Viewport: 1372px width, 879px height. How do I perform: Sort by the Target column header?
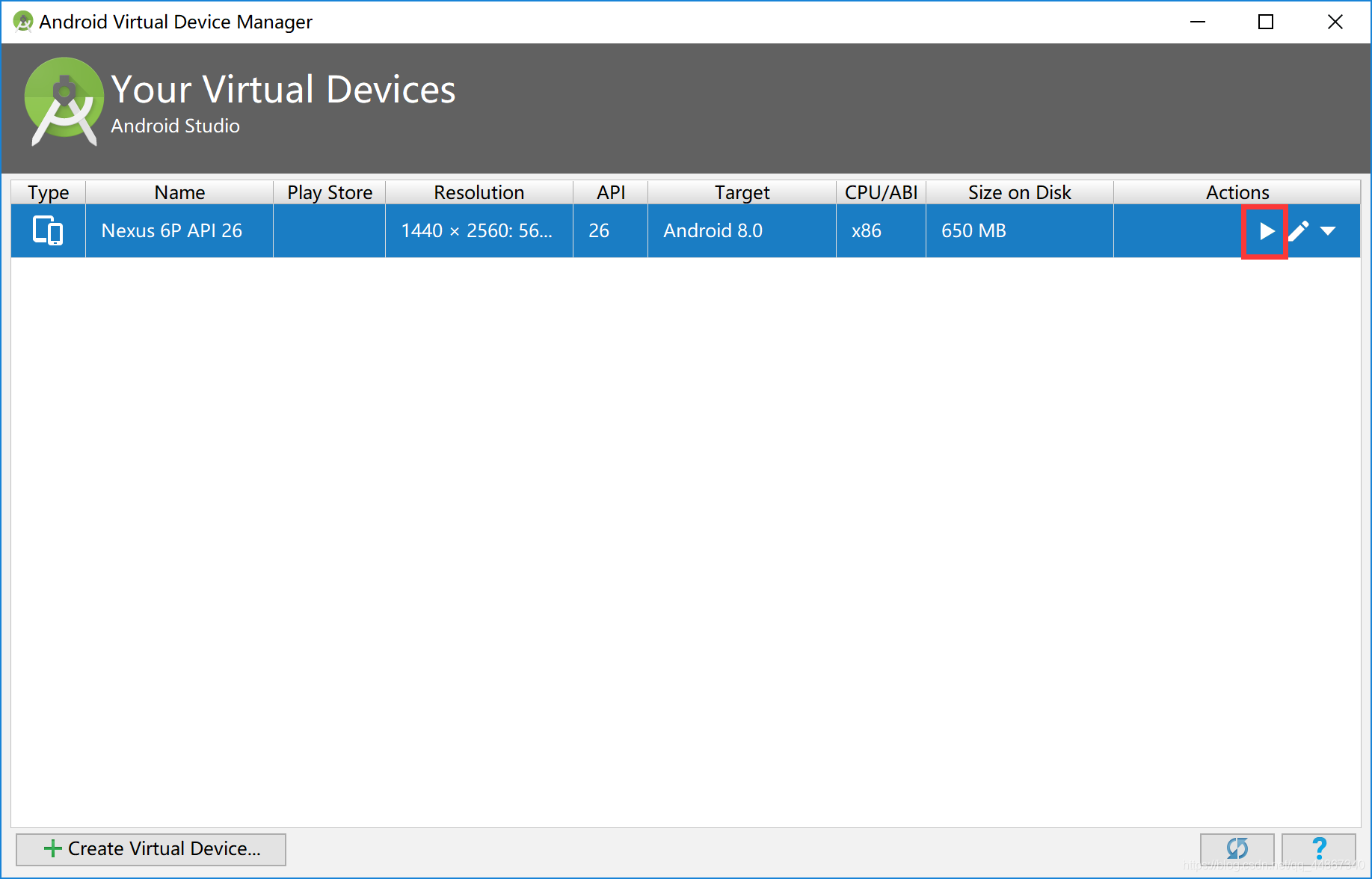pos(742,192)
